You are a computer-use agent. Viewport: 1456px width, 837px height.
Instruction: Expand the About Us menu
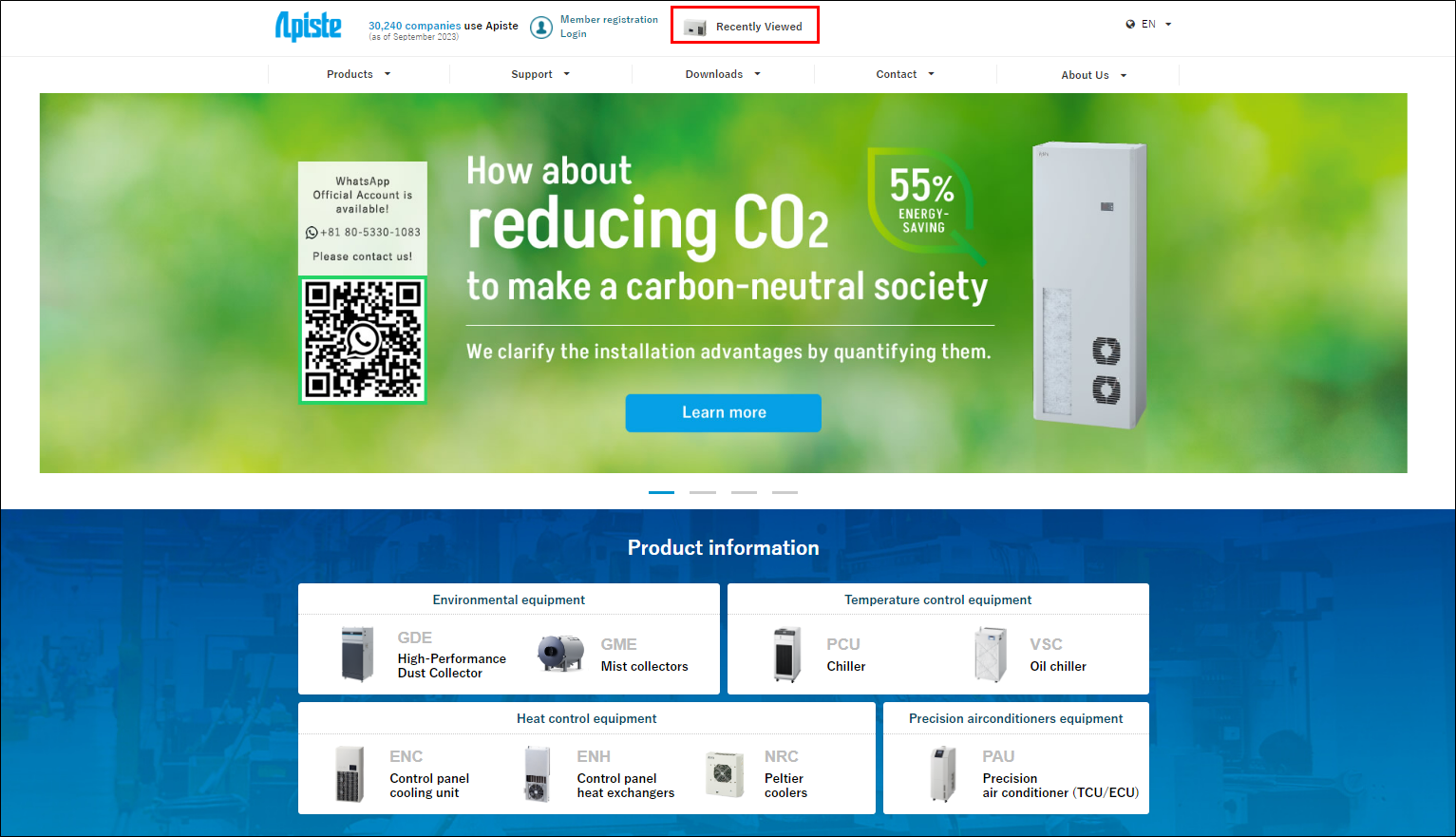click(x=1093, y=75)
